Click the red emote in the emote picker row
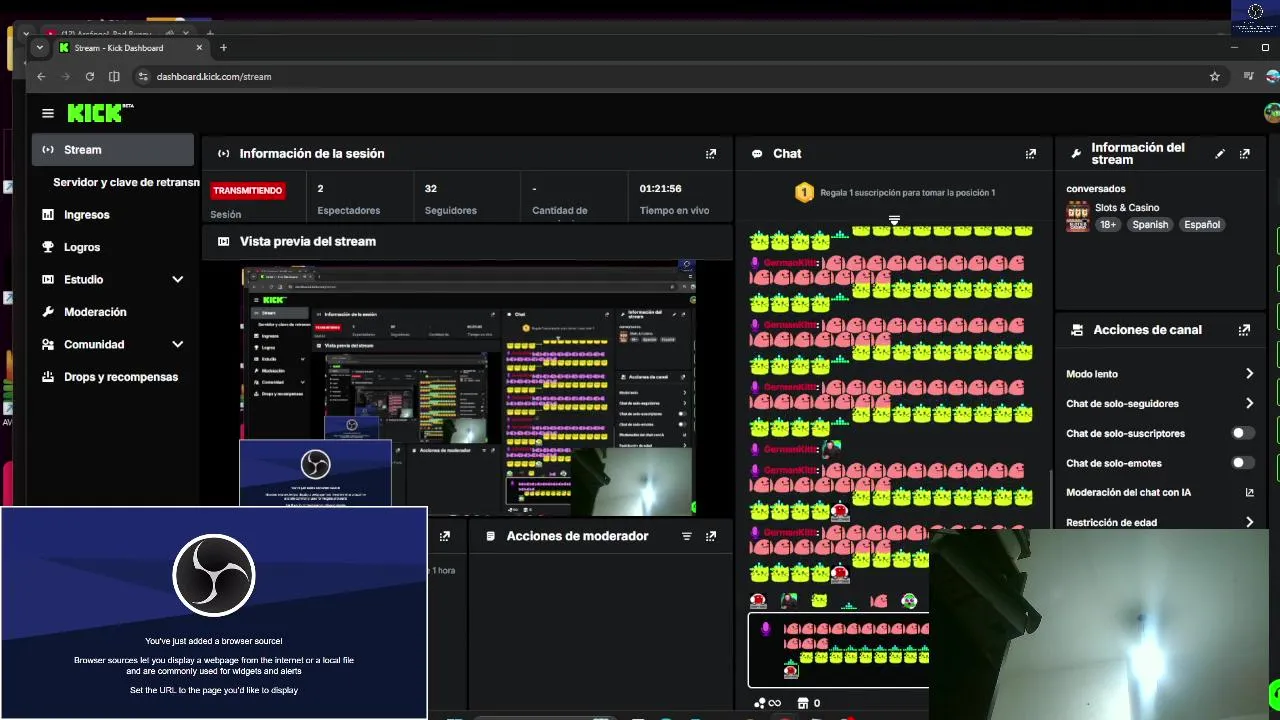This screenshot has width=1280, height=720. tap(758, 601)
